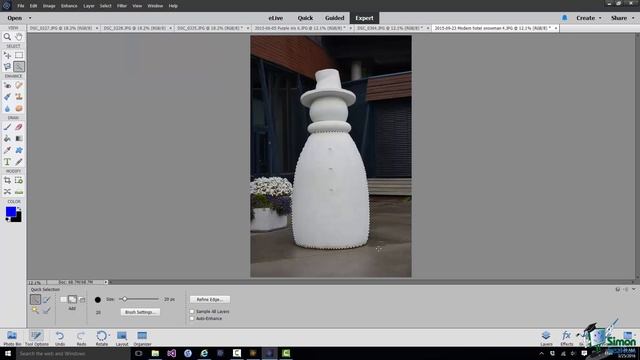Expand the Open dropdown arrow
The image size is (640, 360).
(x=30, y=18)
